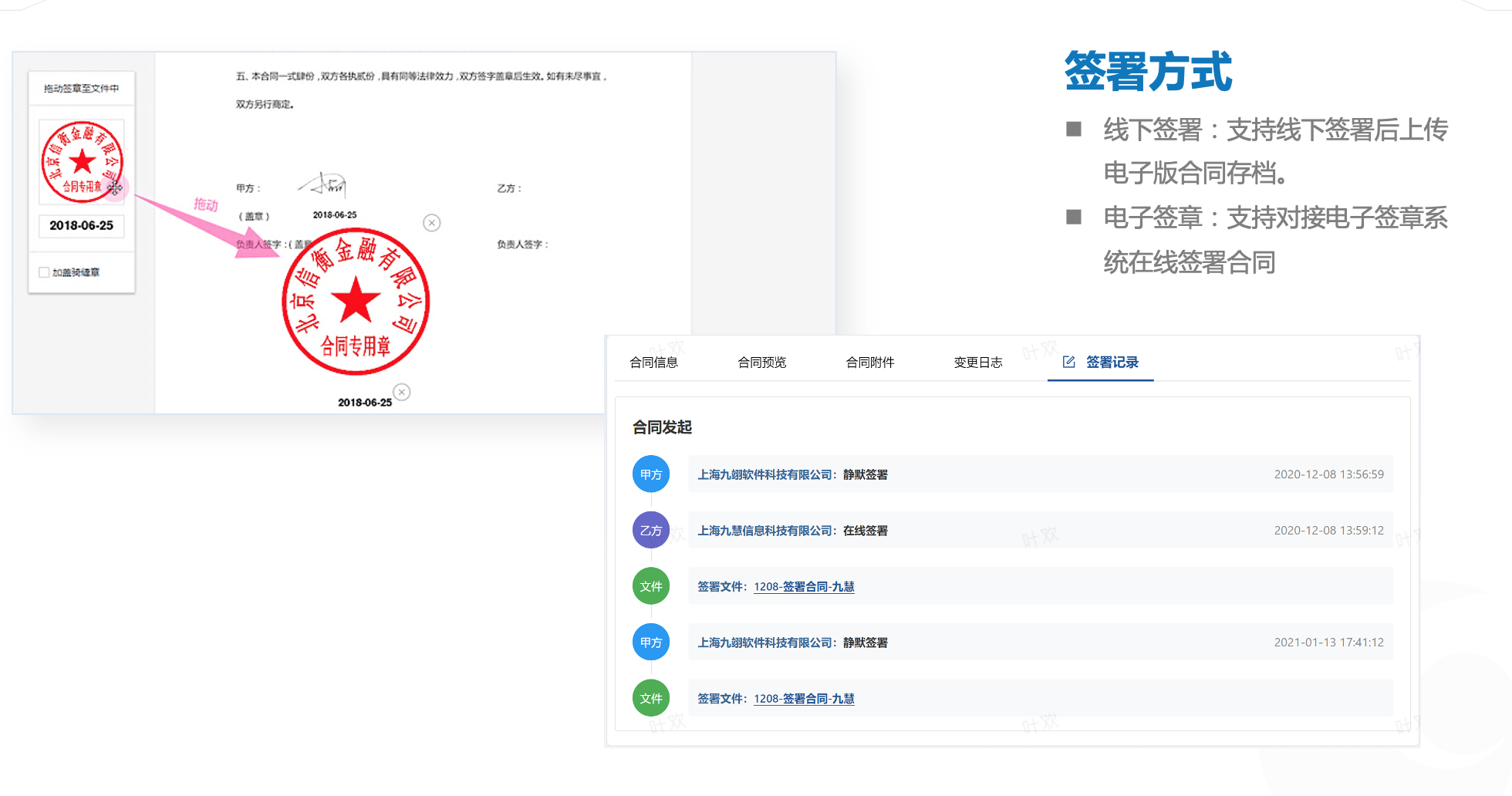The image size is (1512, 796).
Task: Click the 负责人签字： label under 乙方
Action: pyautogui.click(x=522, y=245)
